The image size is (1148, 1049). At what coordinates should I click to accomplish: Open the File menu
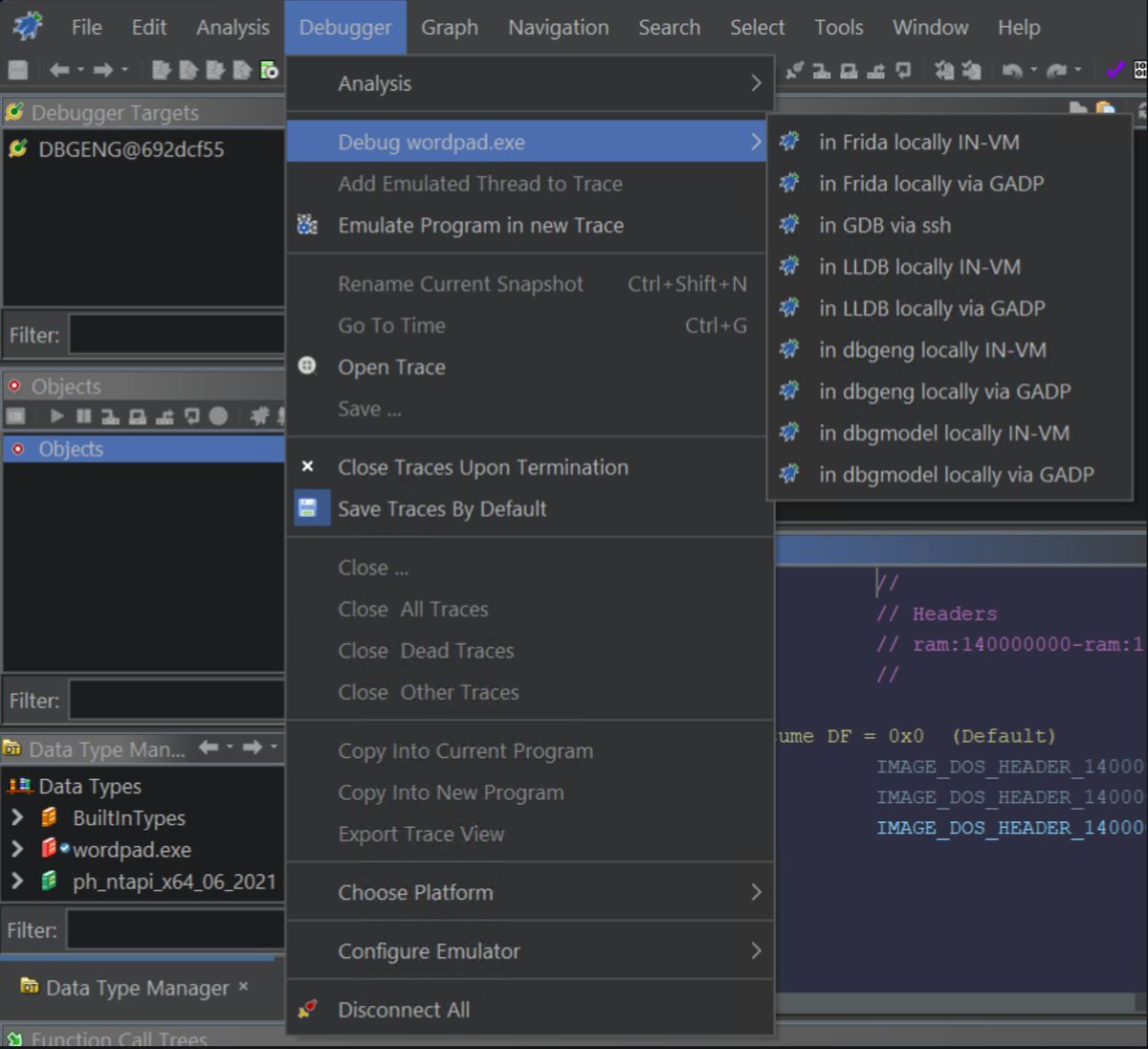coord(86,27)
